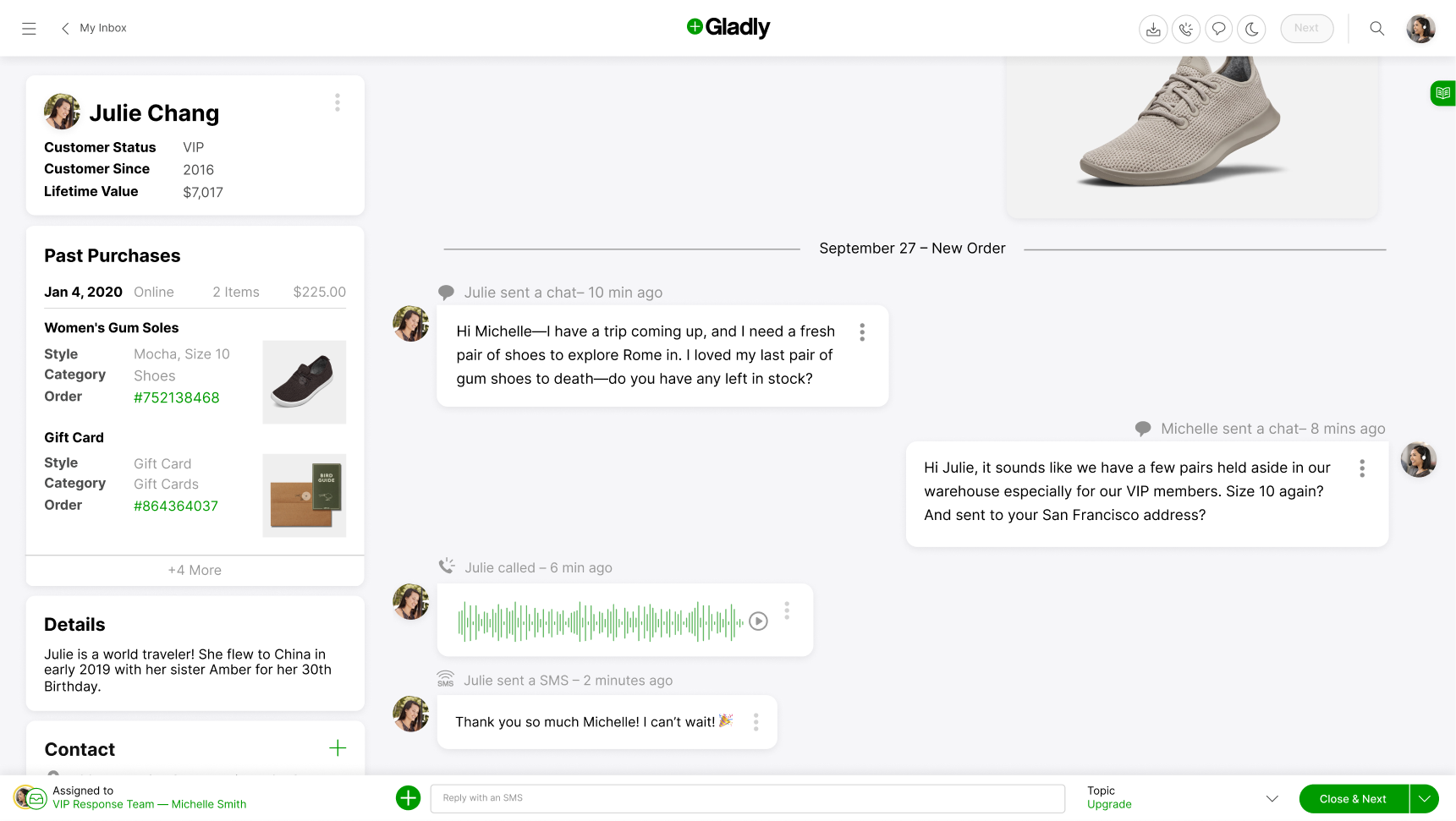Screen dimensions: 1456x821
Task: Expand +4 More past purchases
Action: (195, 570)
